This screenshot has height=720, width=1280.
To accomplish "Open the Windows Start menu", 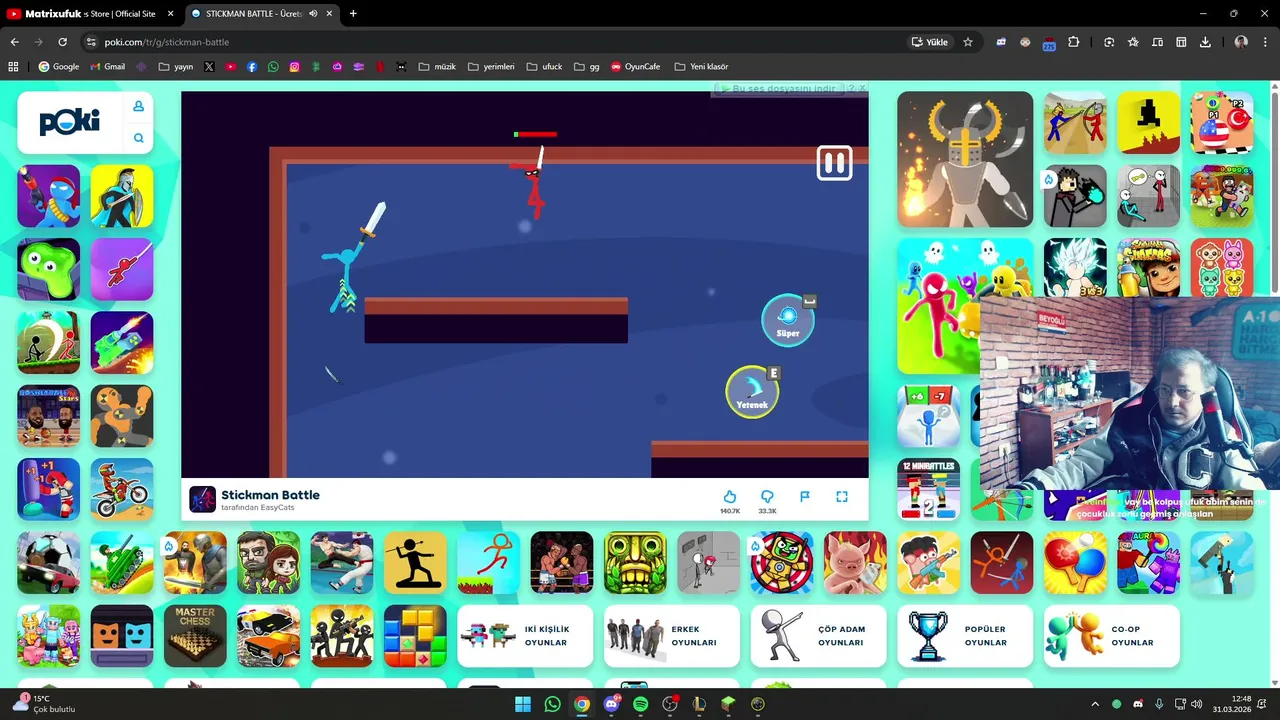I will click(x=523, y=704).
